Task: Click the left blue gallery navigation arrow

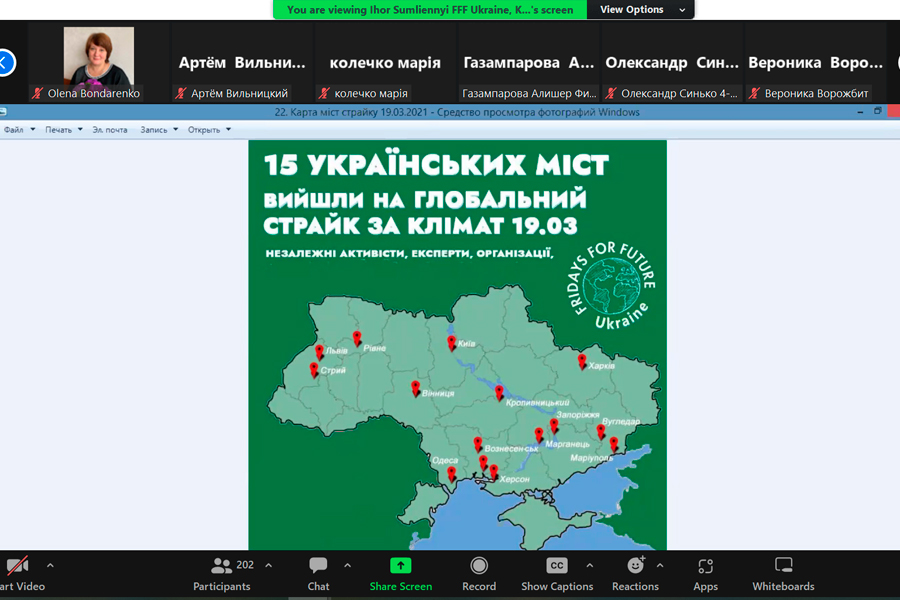Action: (x=5, y=63)
